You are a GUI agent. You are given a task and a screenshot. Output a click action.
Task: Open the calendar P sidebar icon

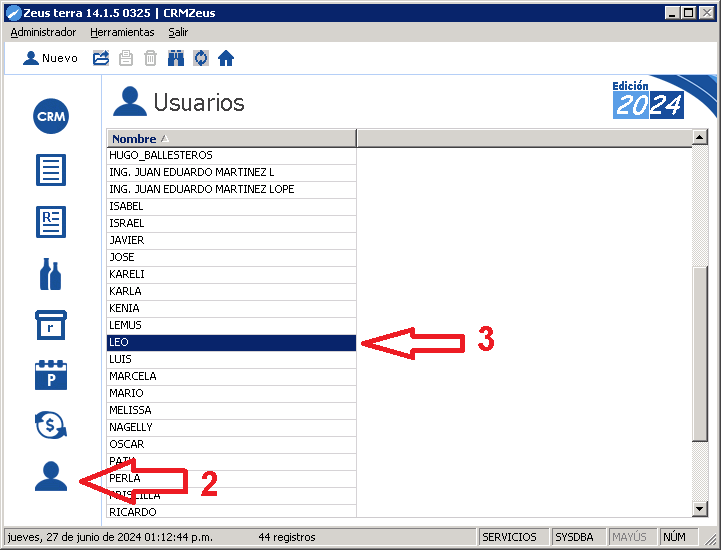click(x=51, y=375)
